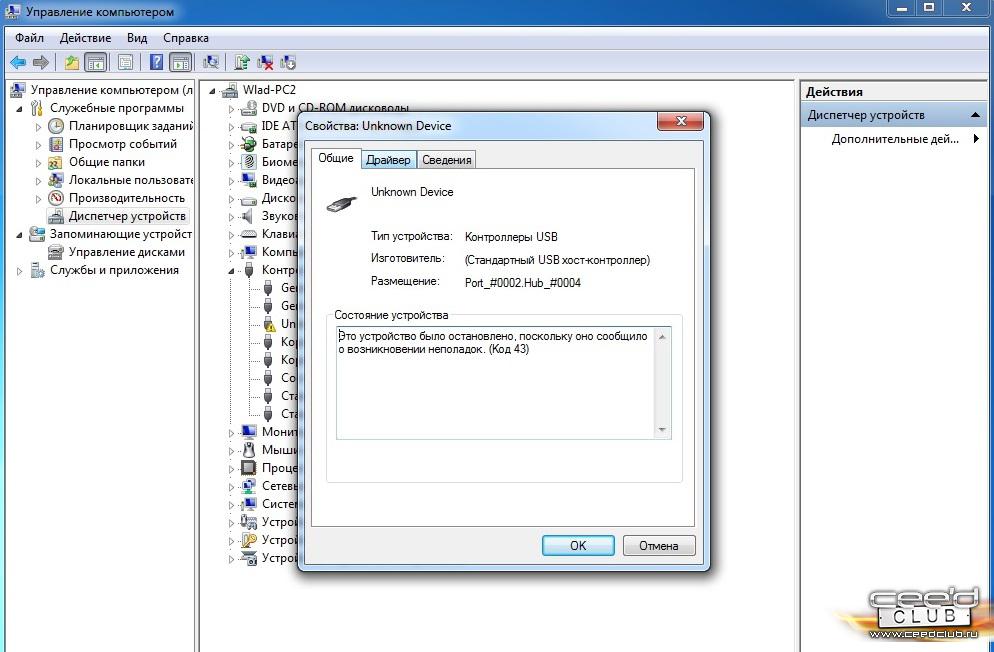Click the Properties toolbar icon

(x=125, y=62)
